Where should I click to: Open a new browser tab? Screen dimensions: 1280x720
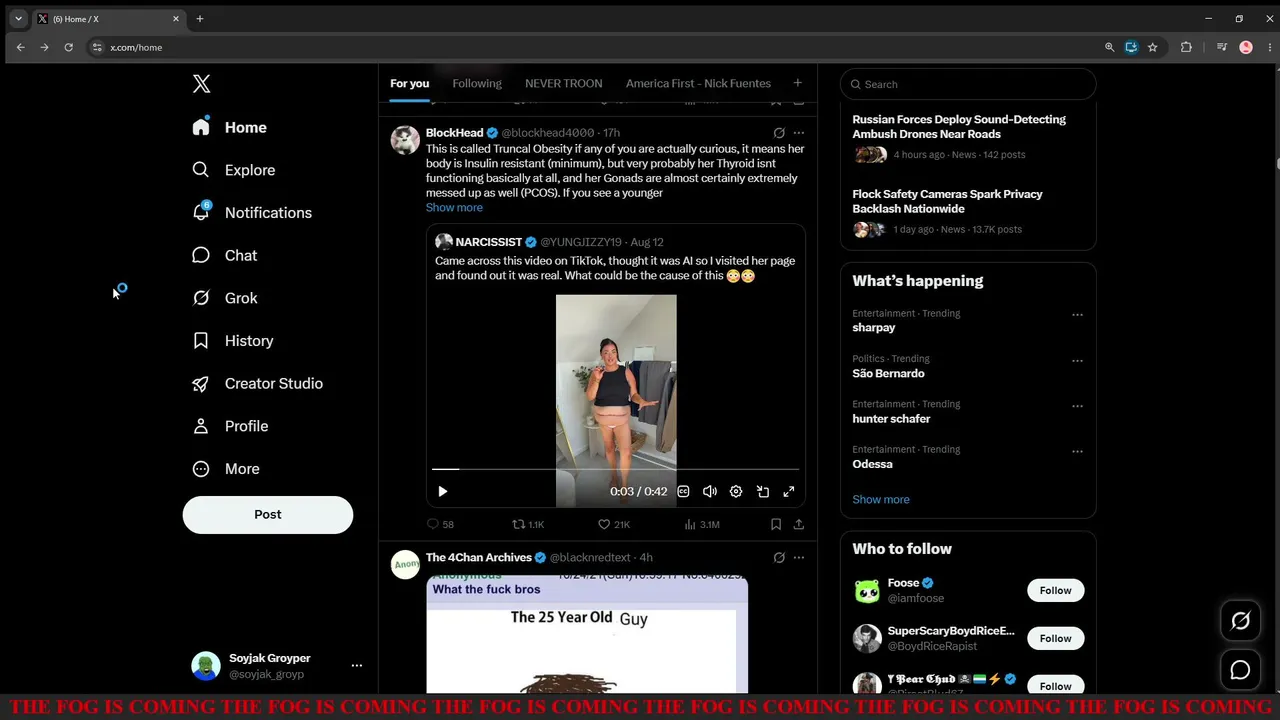click(199, 19)
